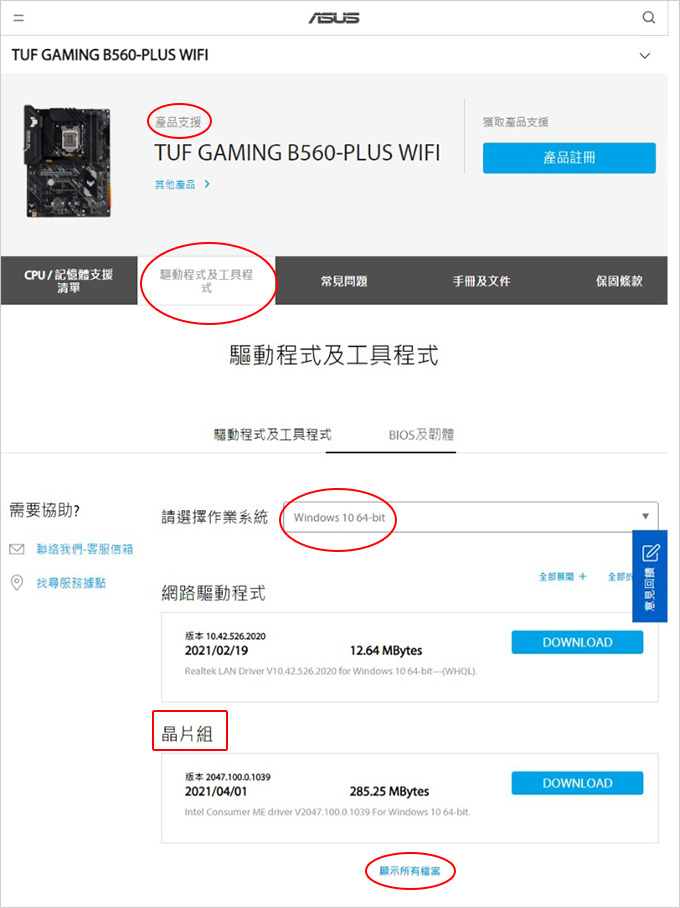Click the ASUS logo
Screen dimensions: 680x908
(334, 19)
